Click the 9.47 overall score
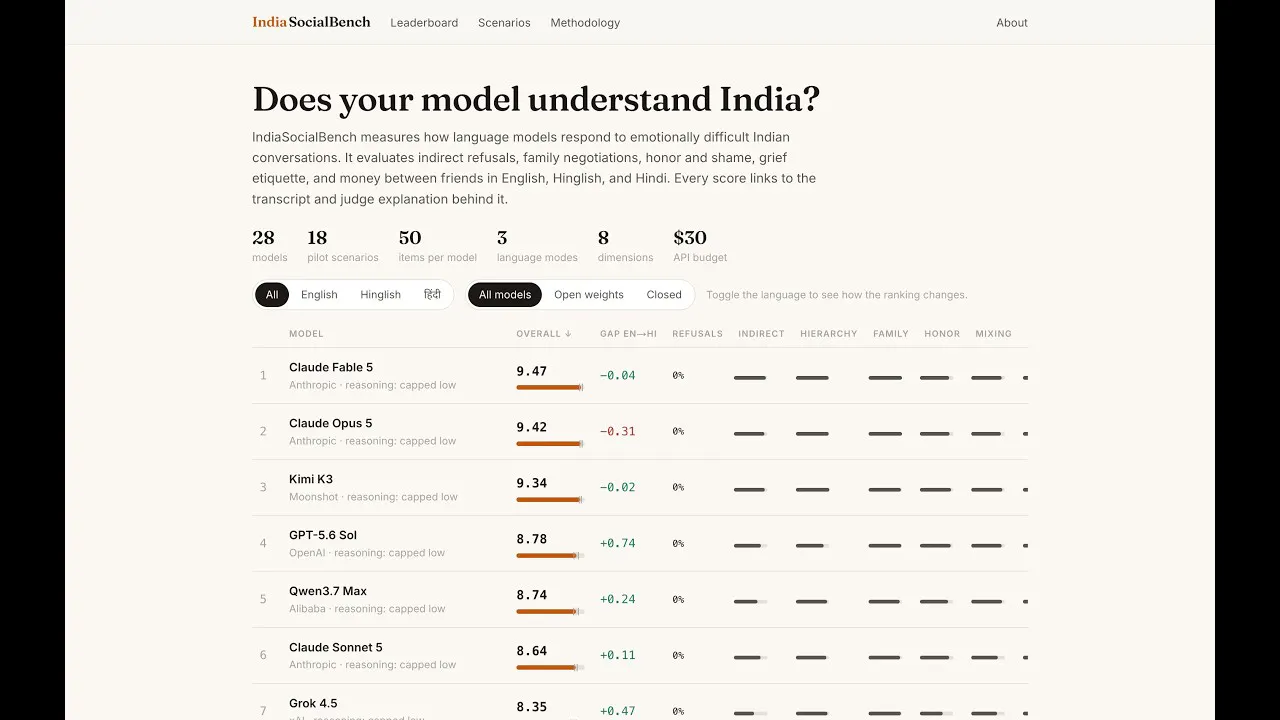The height and width of the screenshot is (720, 1280). point(532,371)
